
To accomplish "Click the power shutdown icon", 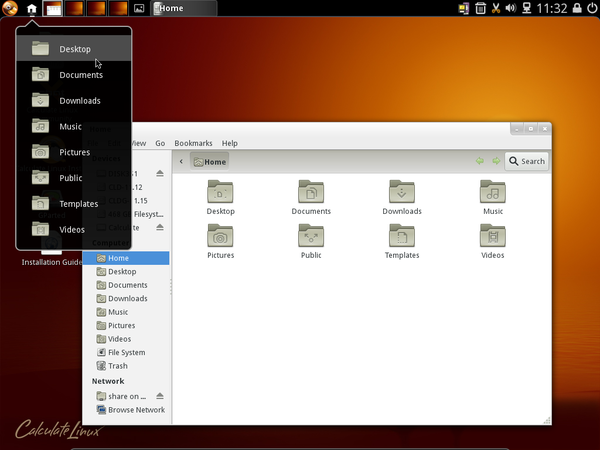I will pos(592,8).
